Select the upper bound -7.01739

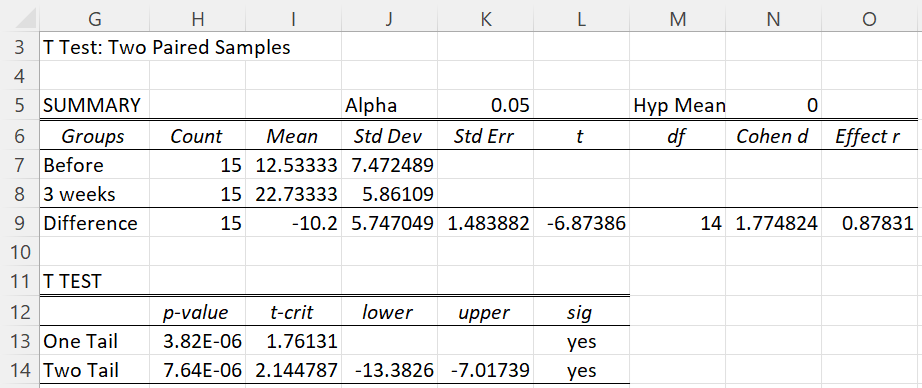(485, 370)
